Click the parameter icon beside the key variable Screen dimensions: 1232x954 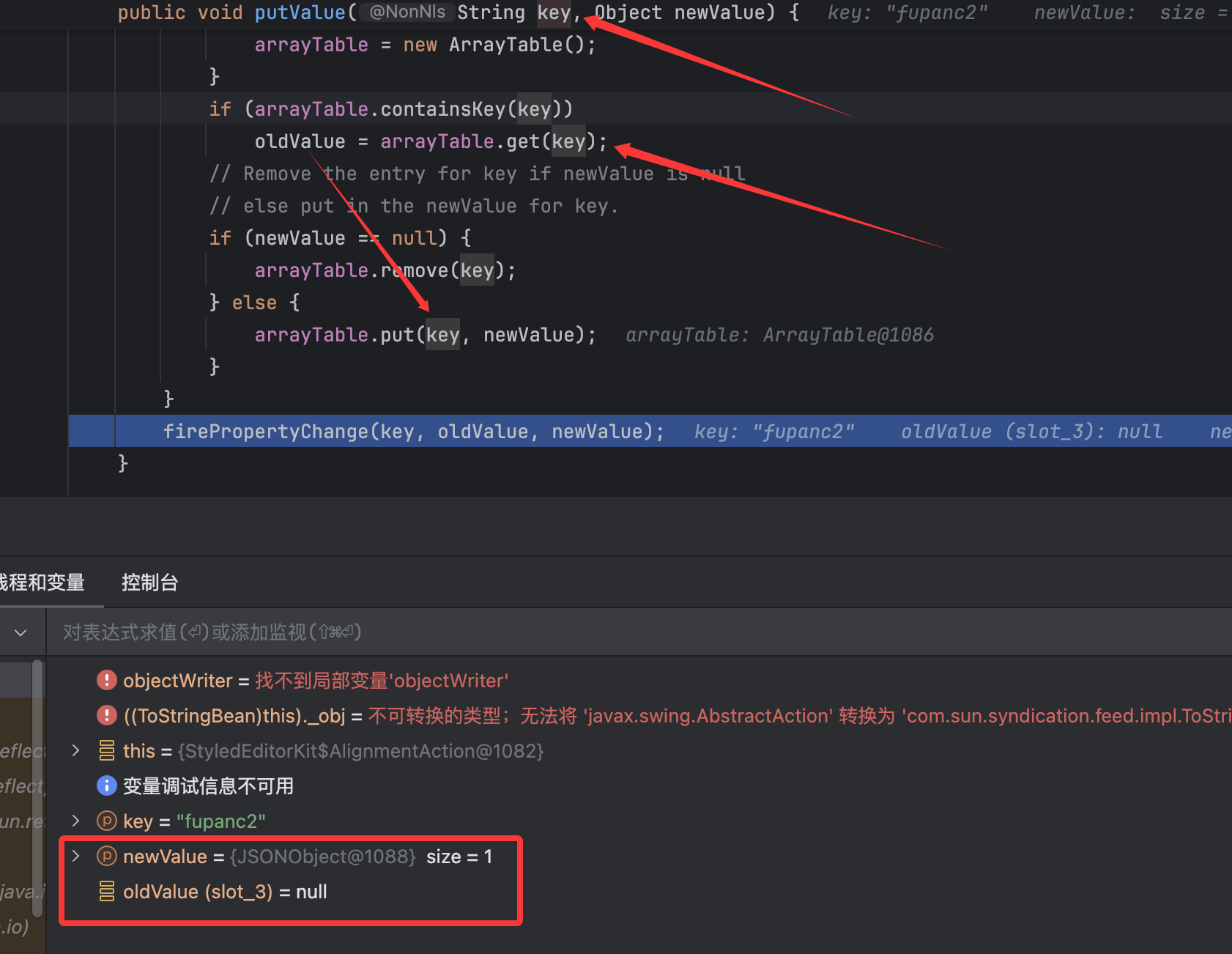pos(106,821)
